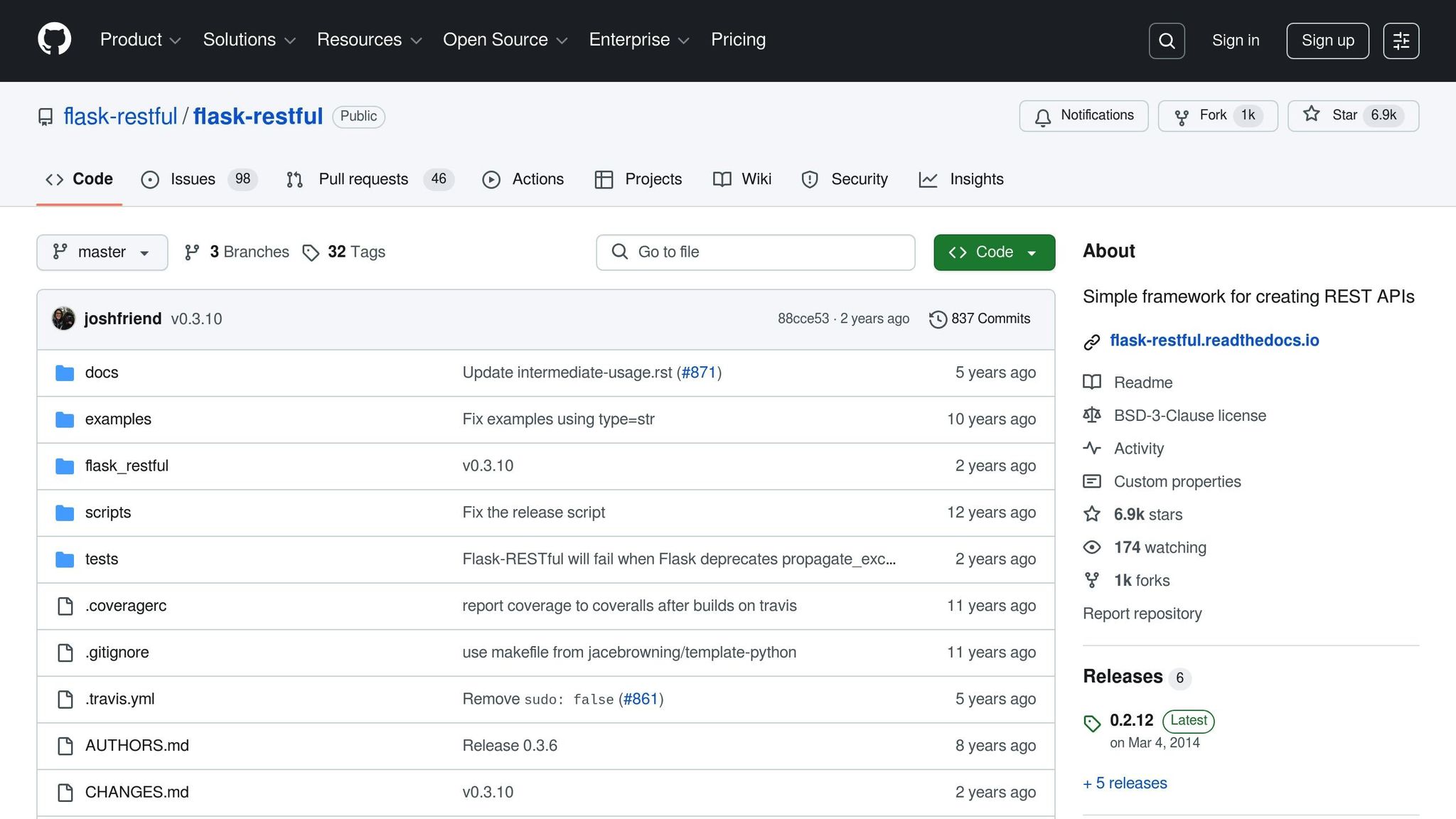Viewport: 1456px width, 819px height.
Task: Click the Sign up button
Action: tap(1327, 41)
